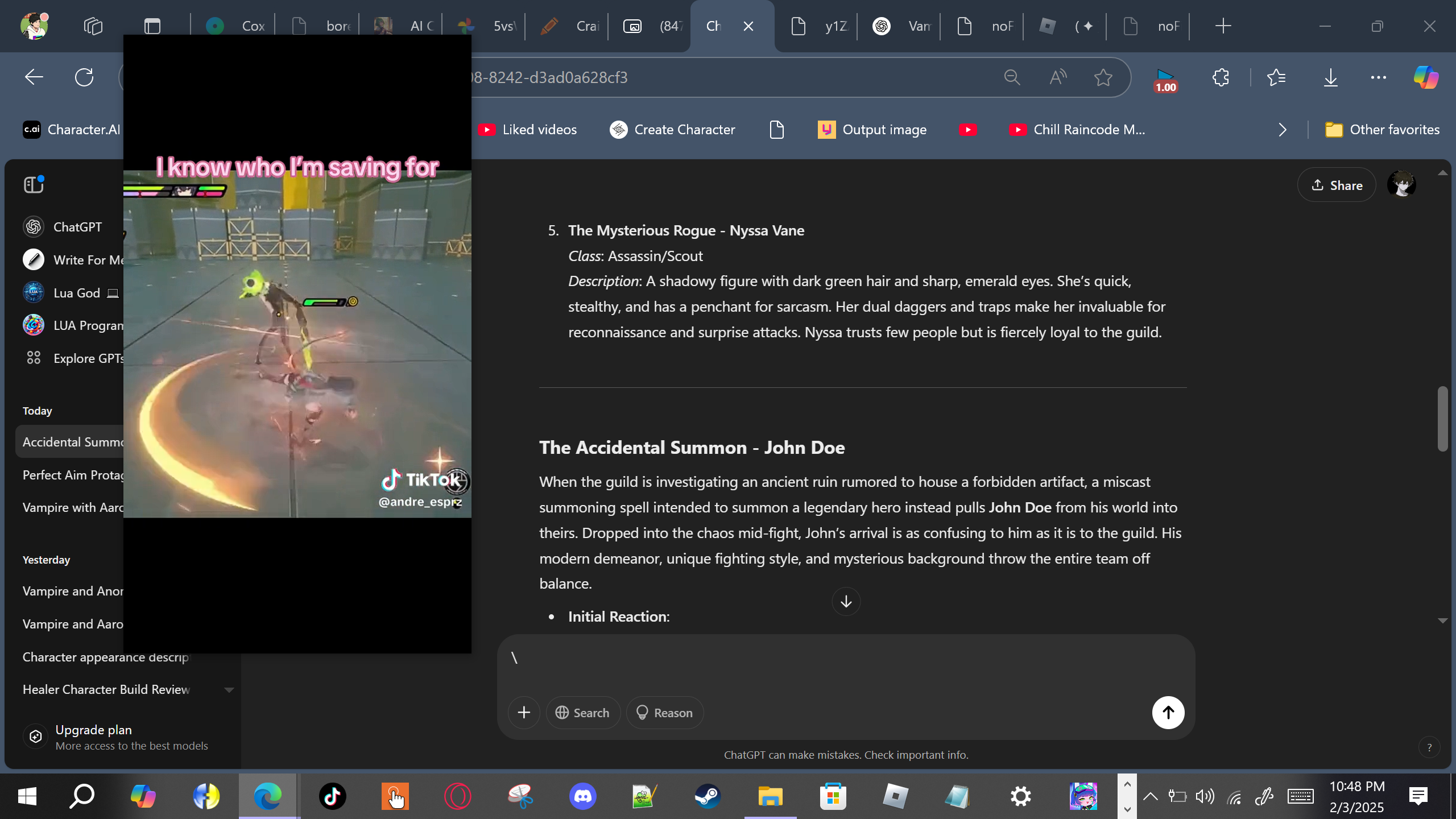
Task: Jump to bottom of conversation arrow
Action: pos(846,601)
